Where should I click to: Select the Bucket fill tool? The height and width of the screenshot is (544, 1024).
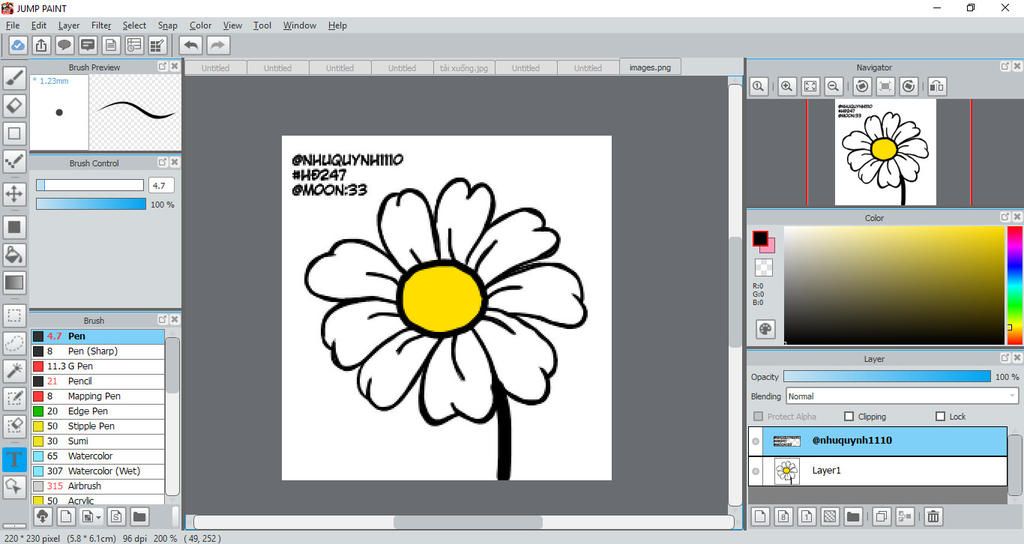tap(14, 254)
